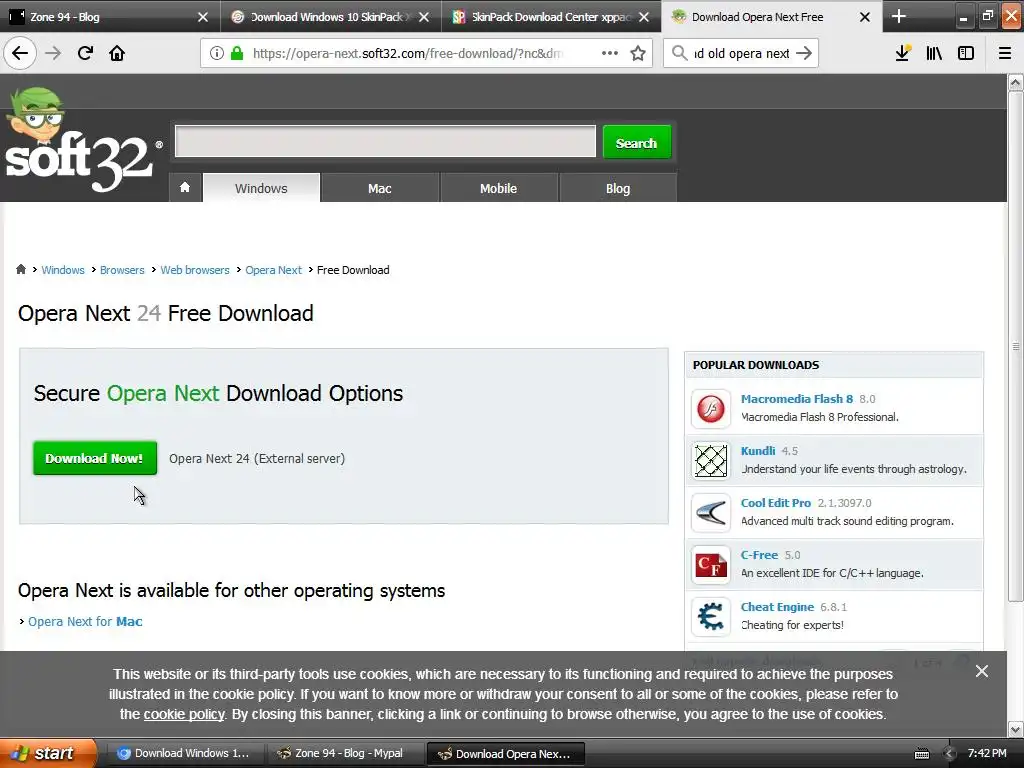Click the breadcrumb home icon

[21, 270]
